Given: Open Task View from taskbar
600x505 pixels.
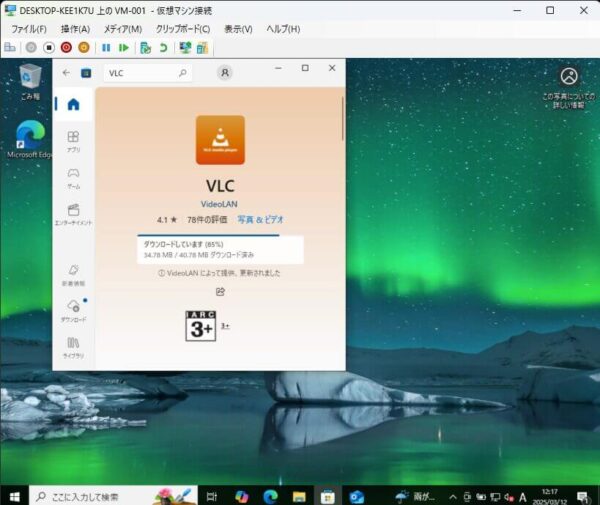Looking at the screenshot, I should [212, 497].
